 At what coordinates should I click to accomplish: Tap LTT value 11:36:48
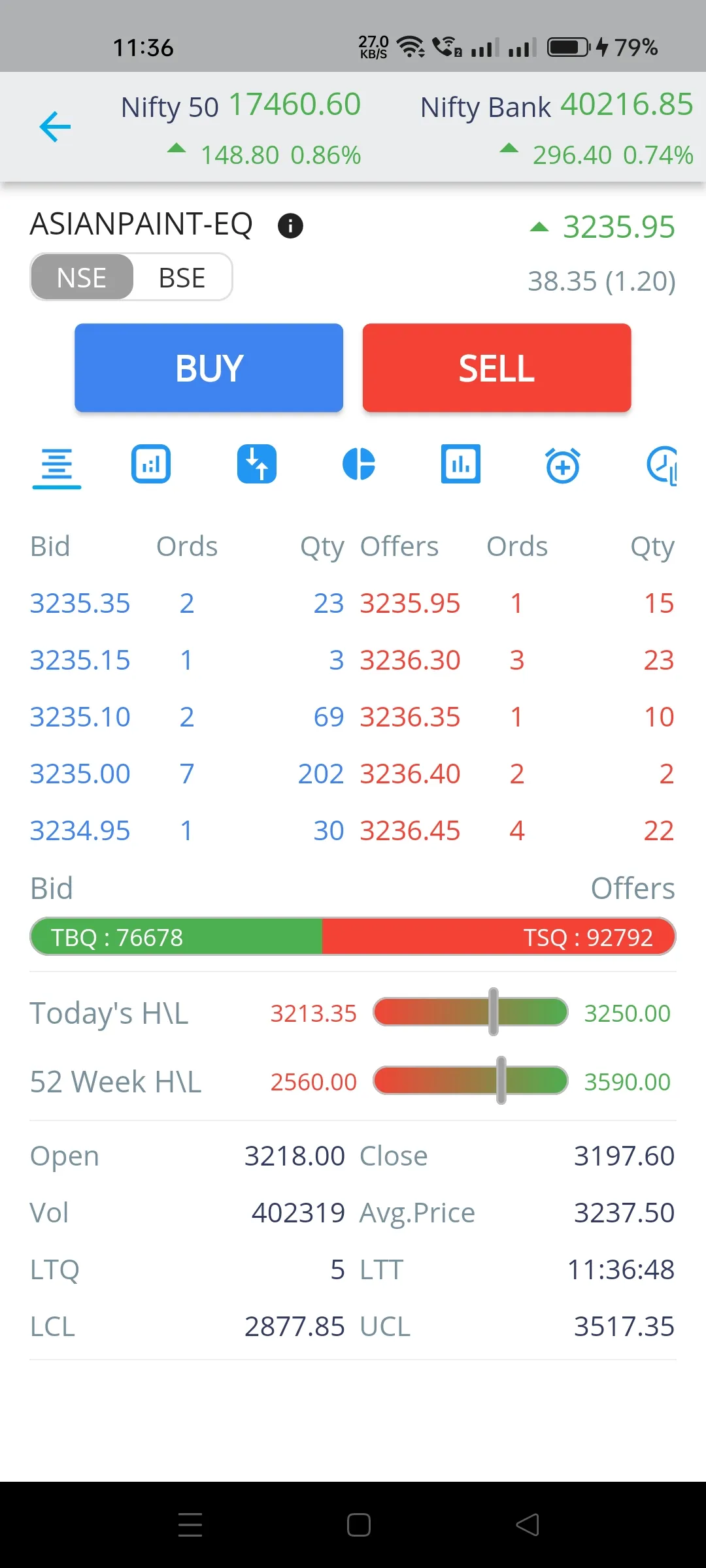(x=621, y=1269)
